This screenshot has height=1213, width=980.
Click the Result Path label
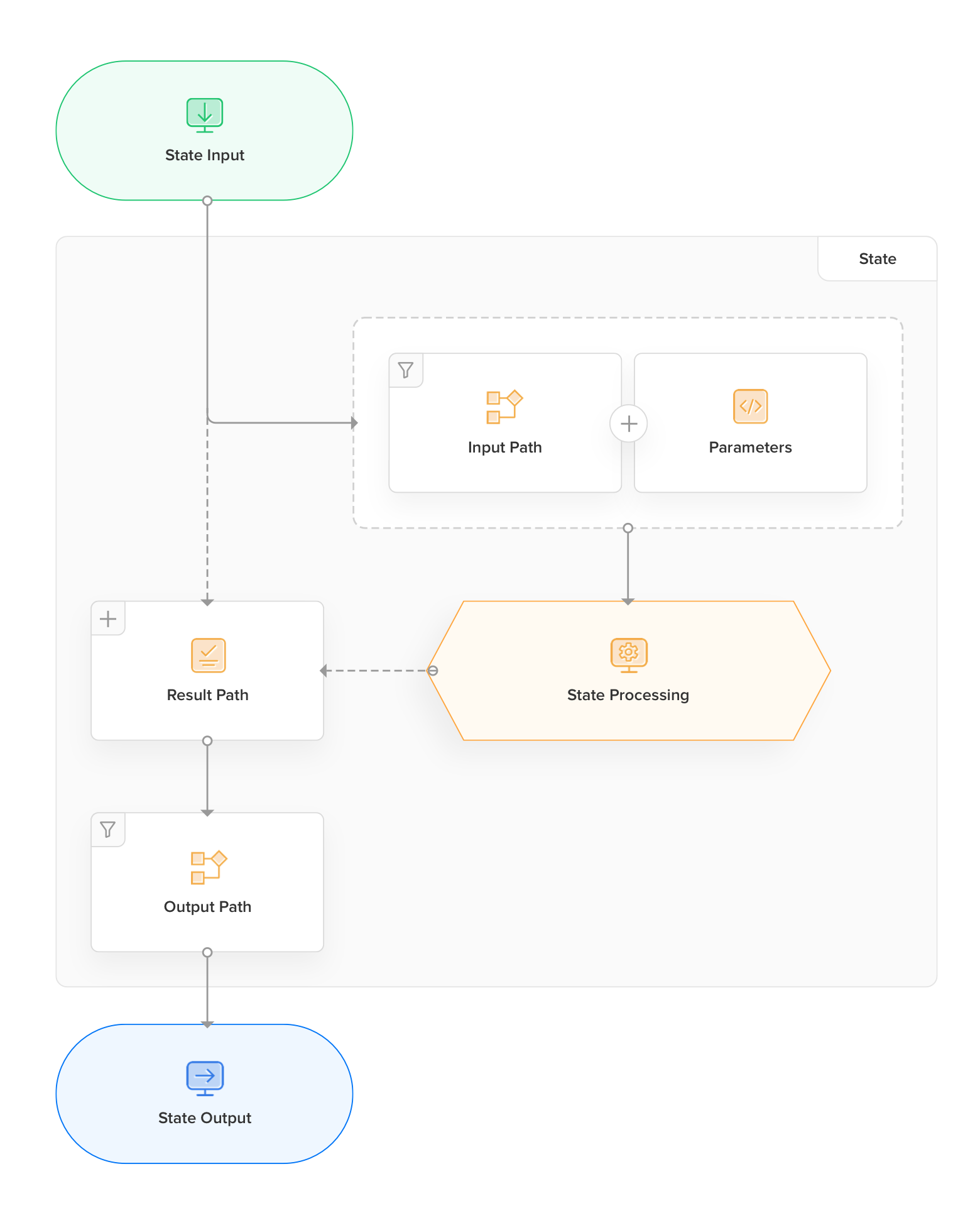207,695
